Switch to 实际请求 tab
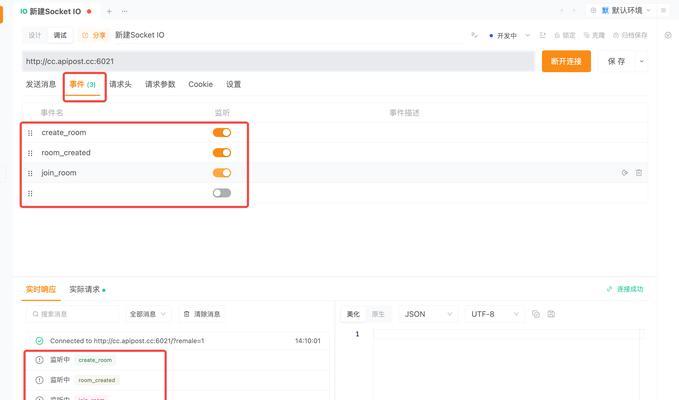Viewport: 679px width, 400px height. pos(85,289)
